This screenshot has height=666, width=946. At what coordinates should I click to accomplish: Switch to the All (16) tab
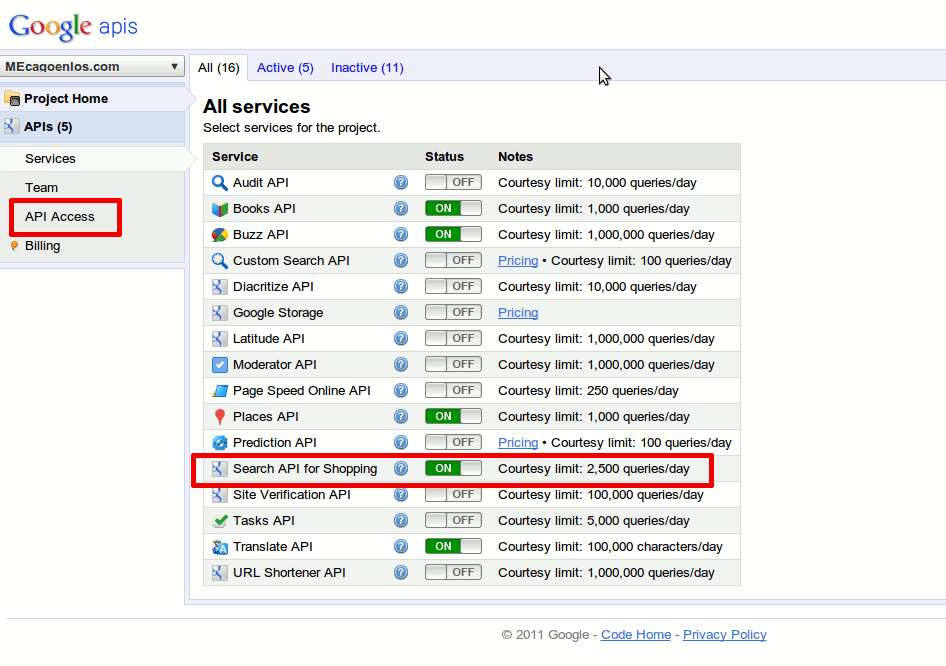218,68
